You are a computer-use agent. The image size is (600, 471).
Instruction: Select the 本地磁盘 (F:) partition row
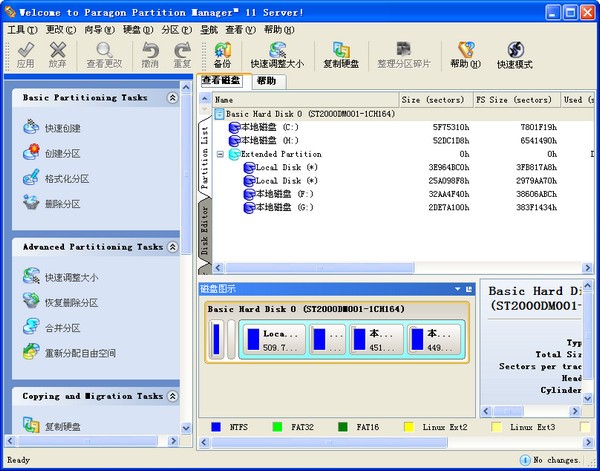[403, 194]
